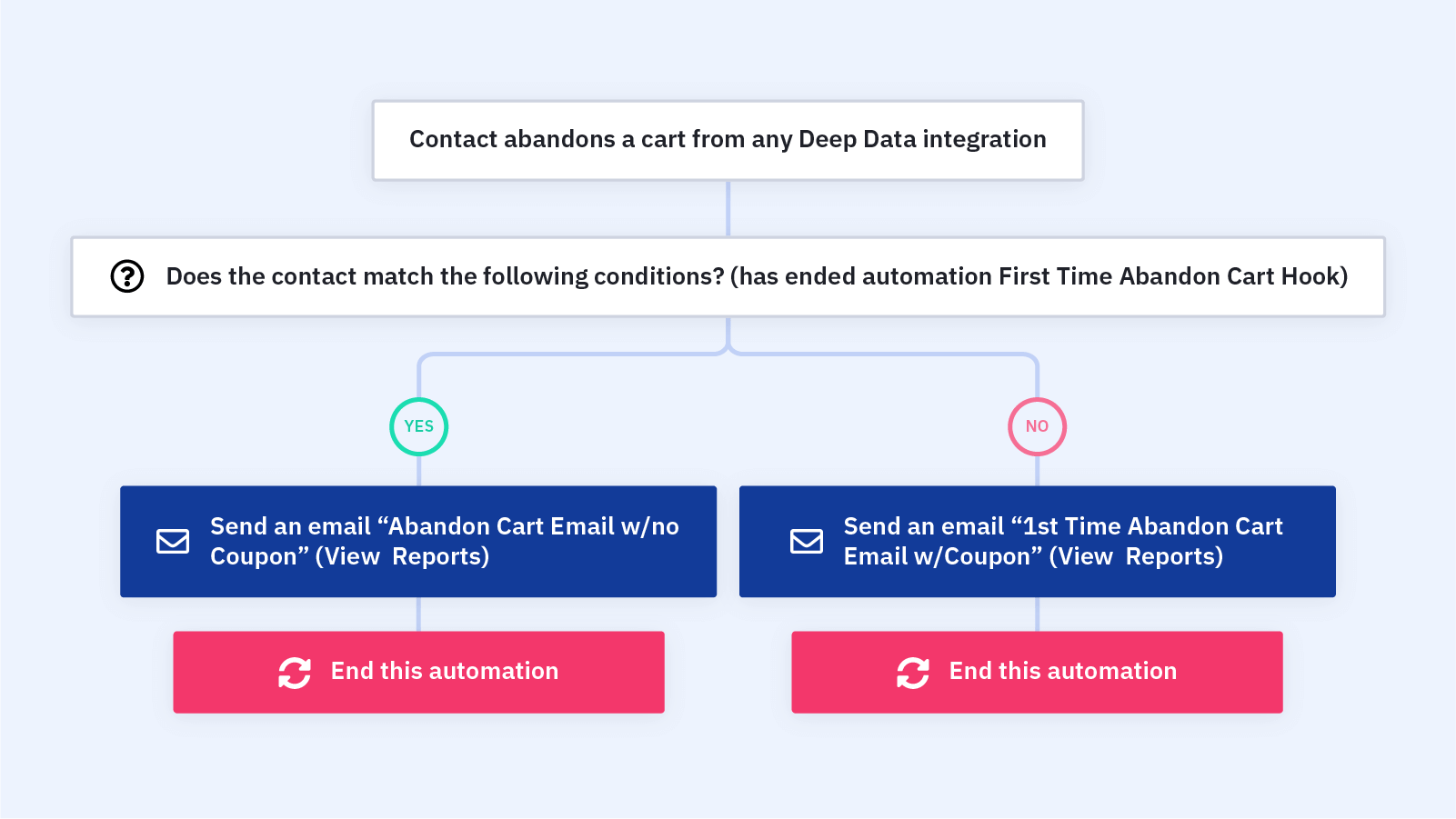Click connector between coupon email and End step

(x=1037, y=614)
